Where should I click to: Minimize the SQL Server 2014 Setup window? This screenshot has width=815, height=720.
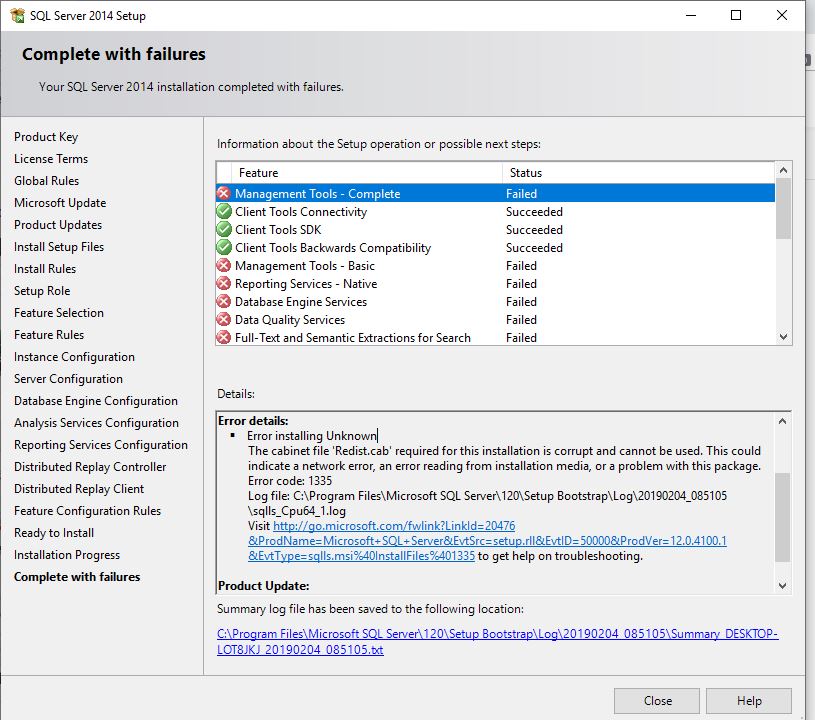(691, 16)
